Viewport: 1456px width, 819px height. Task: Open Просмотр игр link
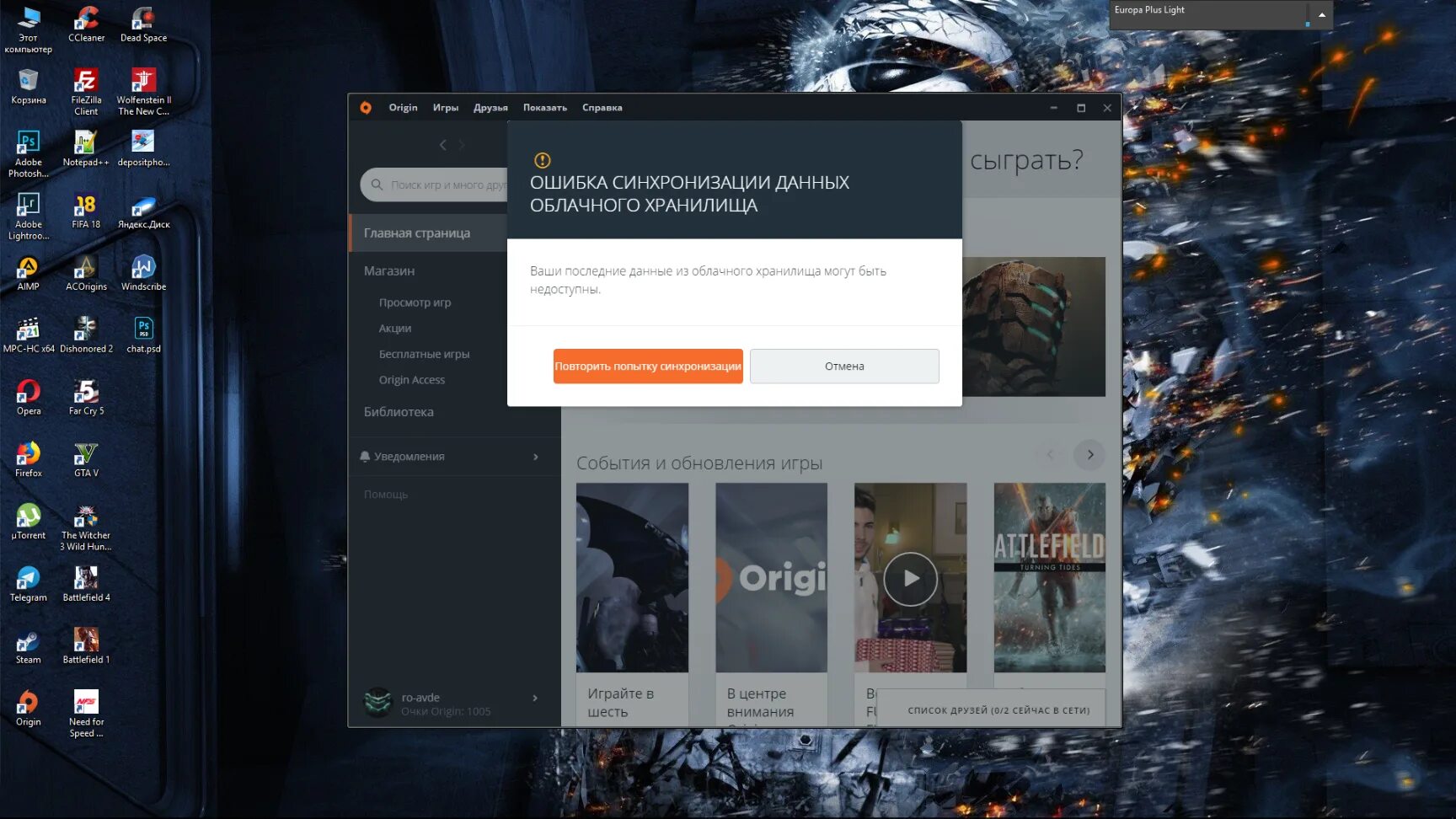[415, 302]
